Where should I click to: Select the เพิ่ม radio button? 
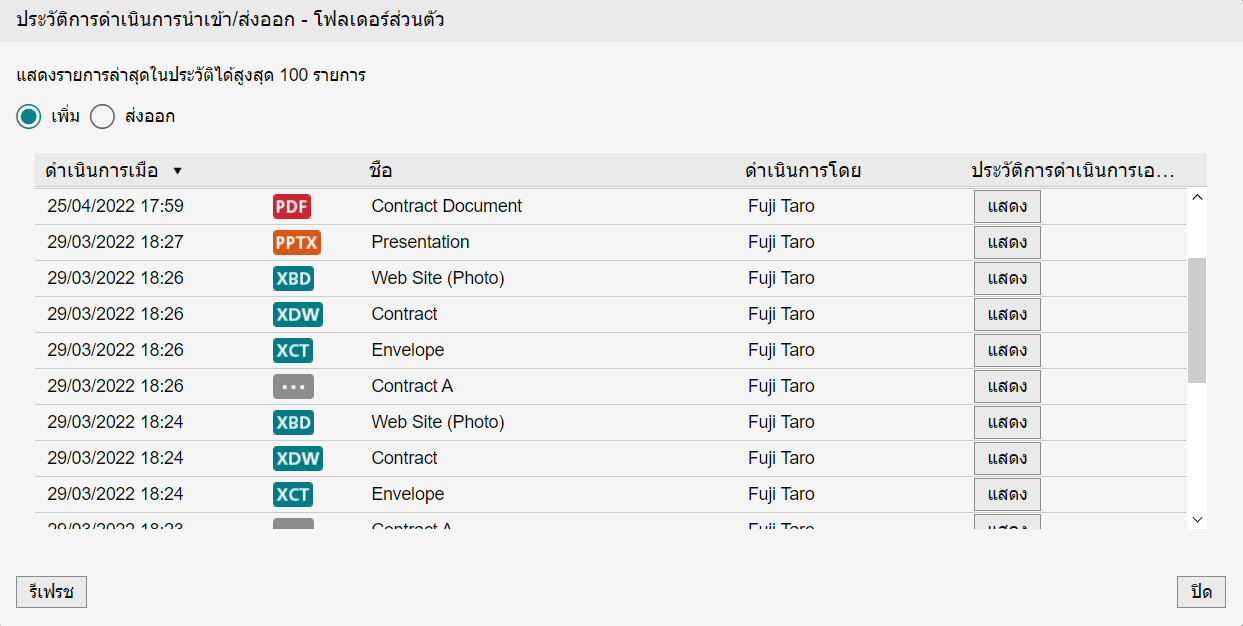click(29, 117)
